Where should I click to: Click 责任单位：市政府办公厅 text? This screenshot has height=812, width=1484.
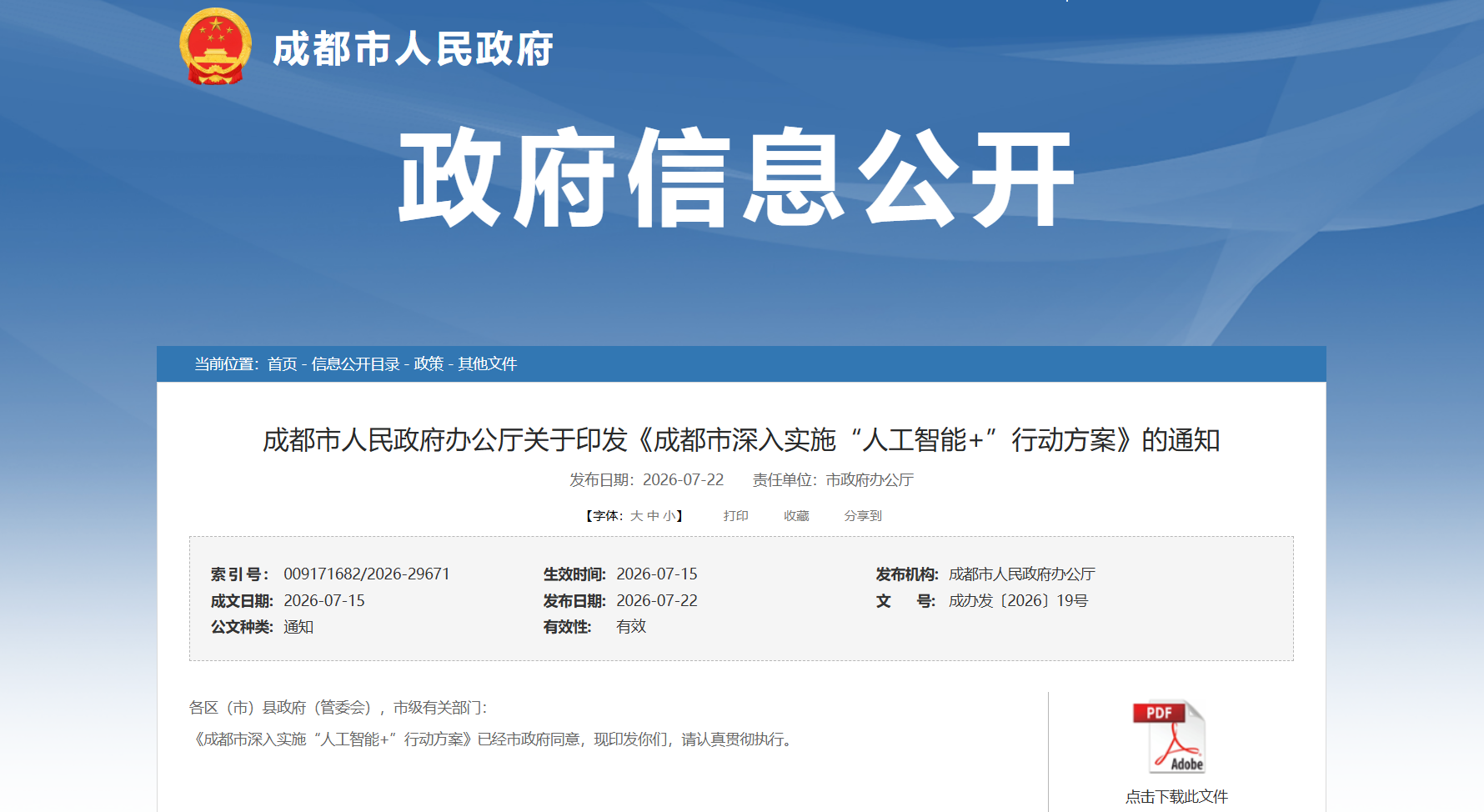click(x=833, y=479)
